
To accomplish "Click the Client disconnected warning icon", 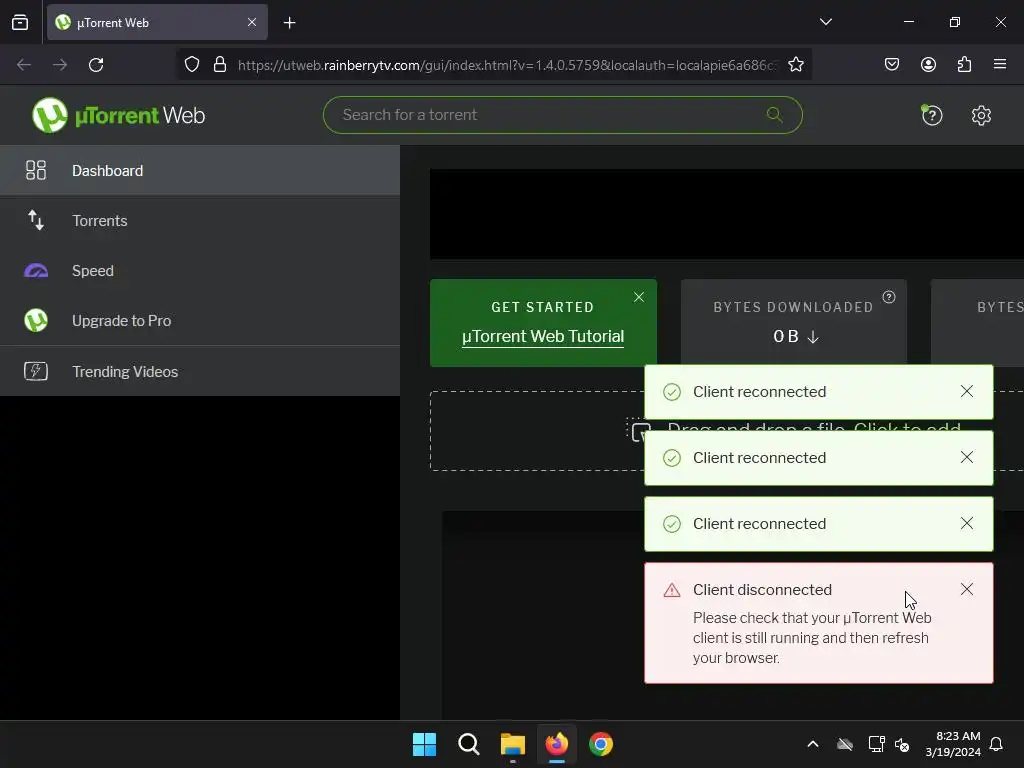I will pyautogui.click(x=671, y=590).
